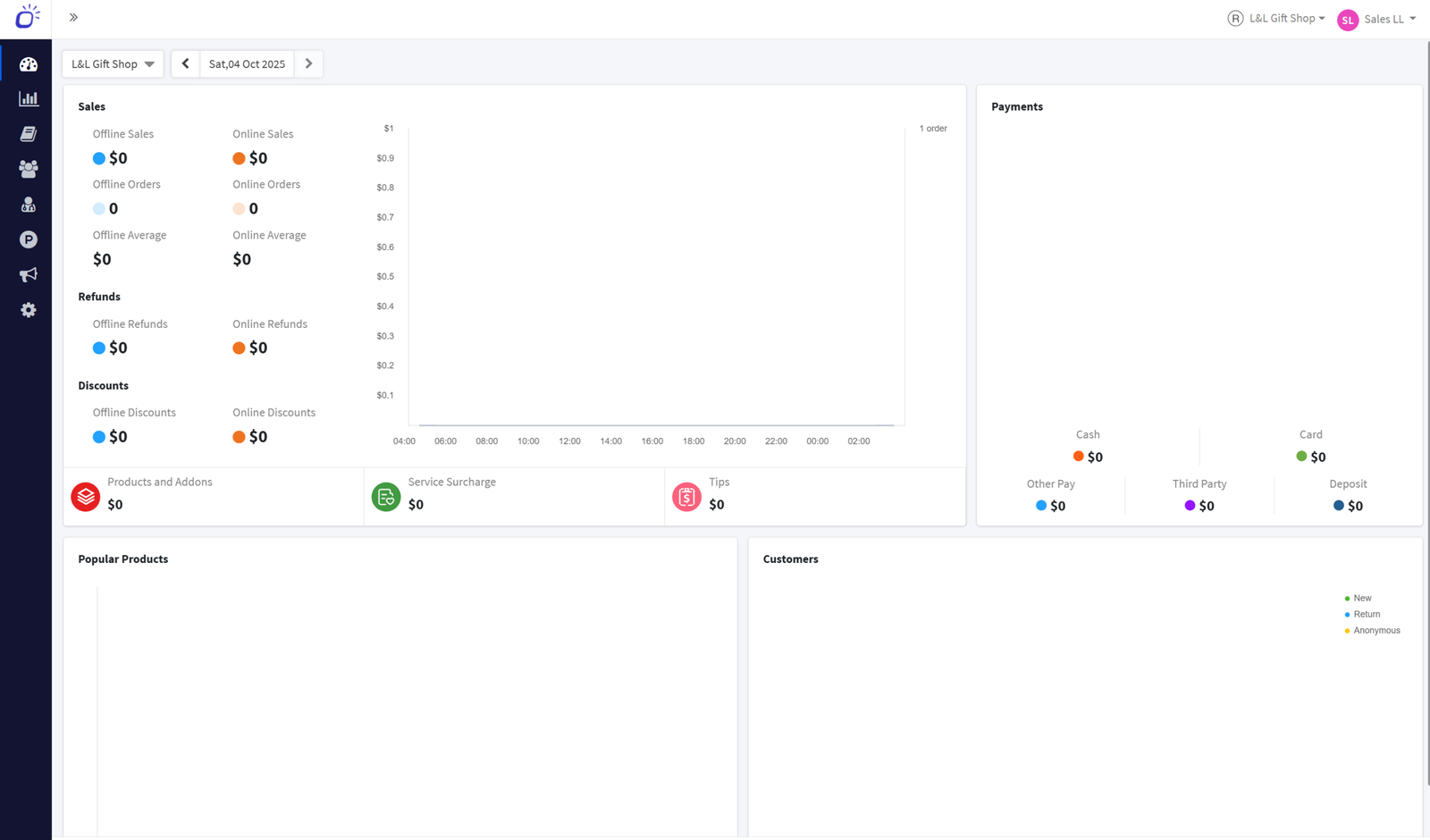Open the settings gear icon
Image resolution: width=1430 pixels, height=840 pixels.
click(29, 310)
